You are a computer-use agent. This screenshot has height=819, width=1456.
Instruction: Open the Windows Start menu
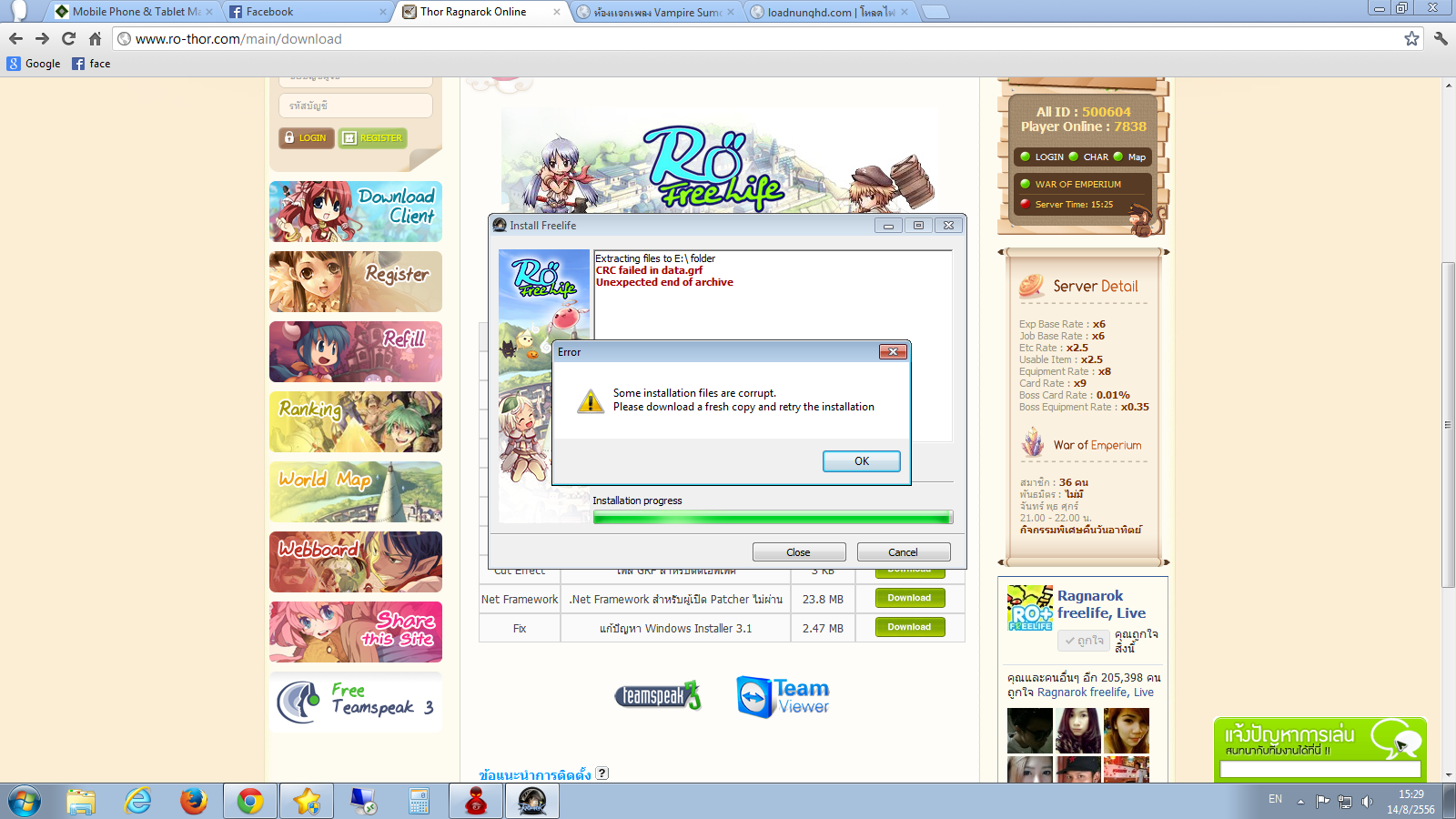click(25, 802)
